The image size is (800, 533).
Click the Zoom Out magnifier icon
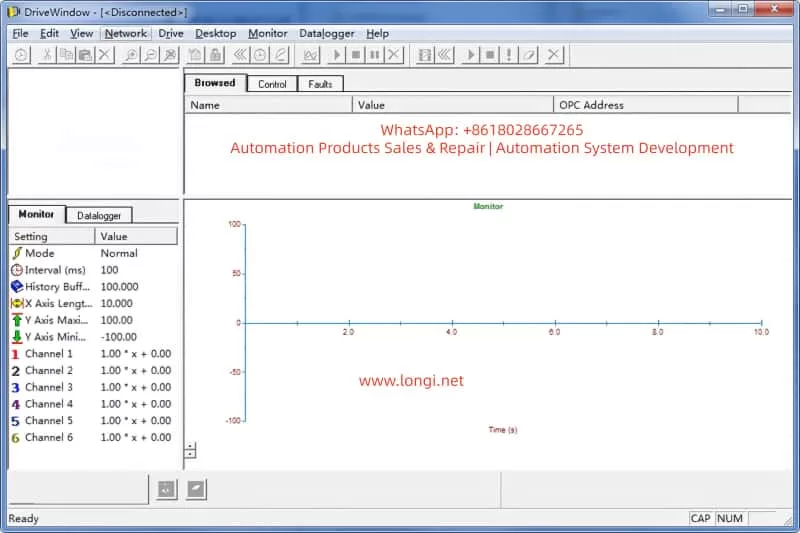pos(151,55)
